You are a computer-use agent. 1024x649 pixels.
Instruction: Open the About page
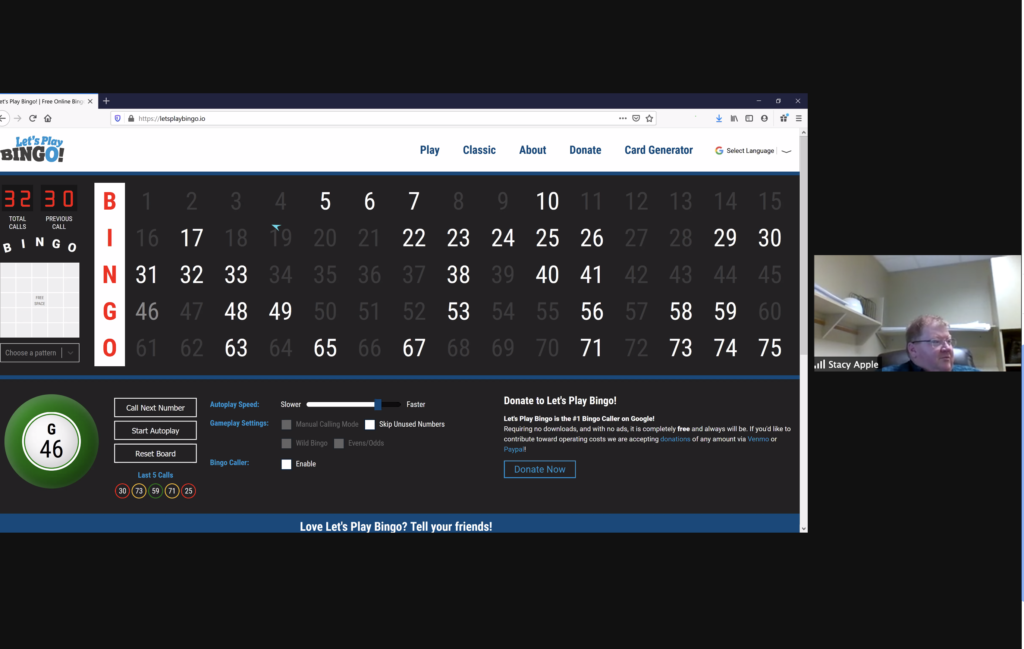point(533,150)
